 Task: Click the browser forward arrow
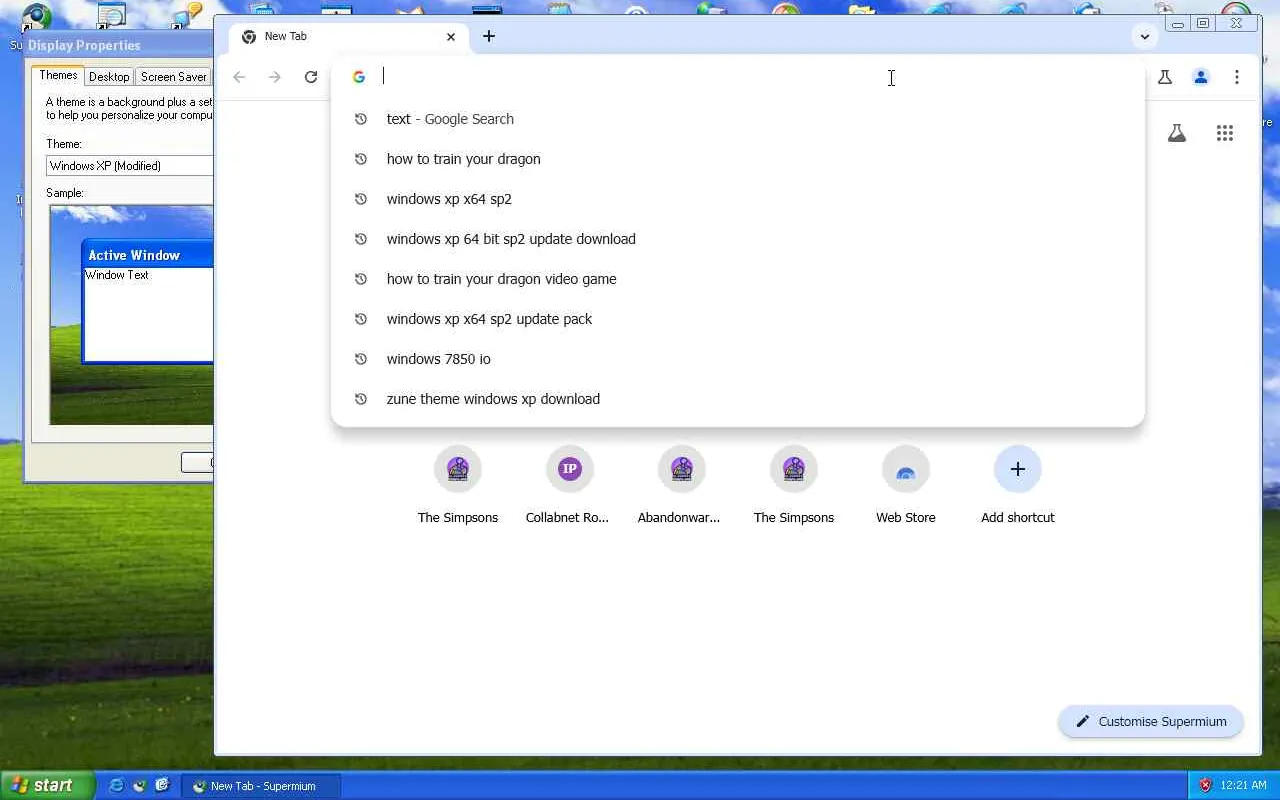tap(275, 77)
